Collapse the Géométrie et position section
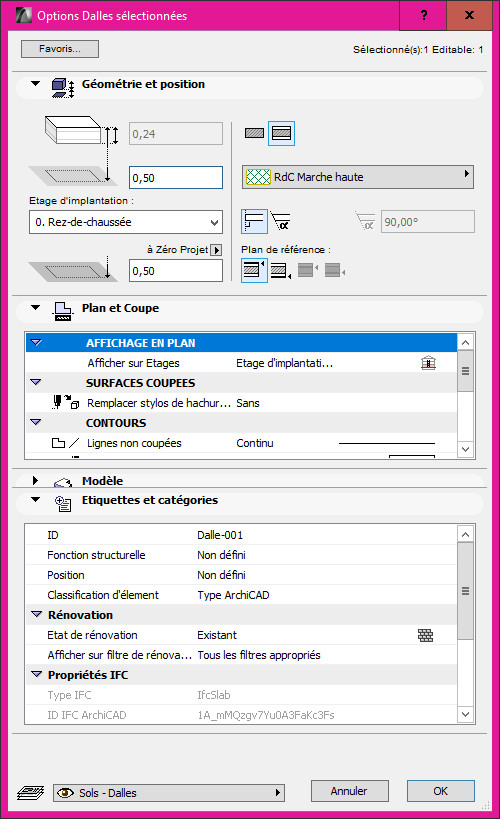This screenshot has height=819, width=500. [36, 84]
